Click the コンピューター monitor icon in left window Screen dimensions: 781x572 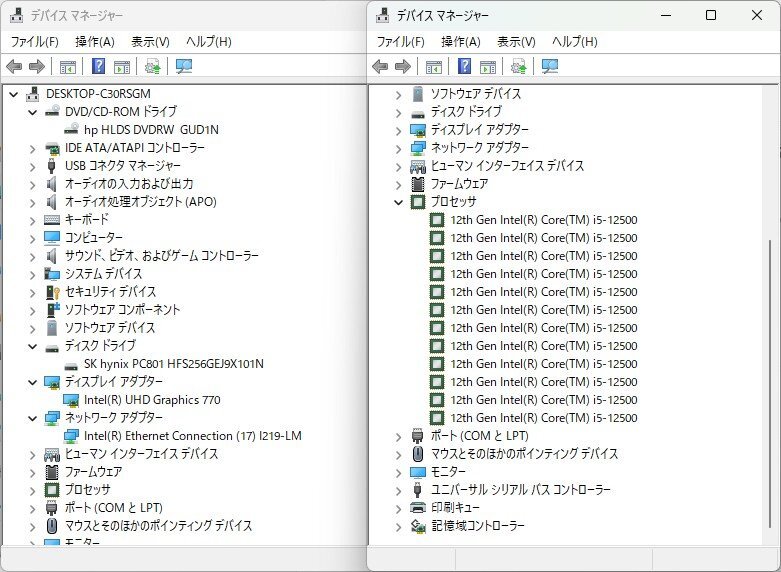pos(52,238)
